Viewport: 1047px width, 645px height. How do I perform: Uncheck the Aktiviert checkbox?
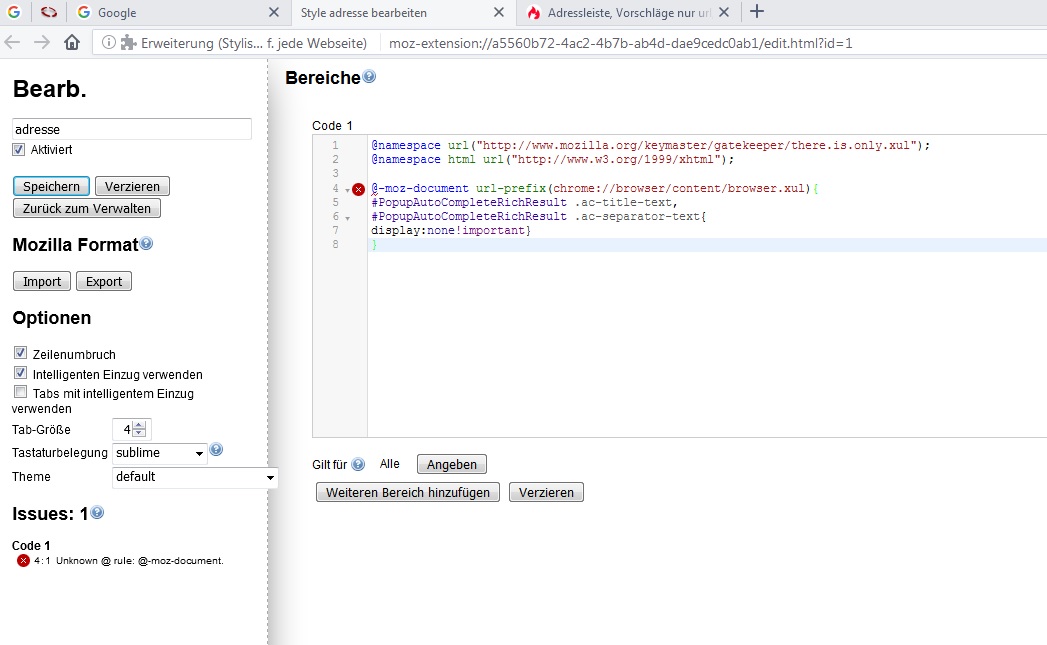[19, 149]
